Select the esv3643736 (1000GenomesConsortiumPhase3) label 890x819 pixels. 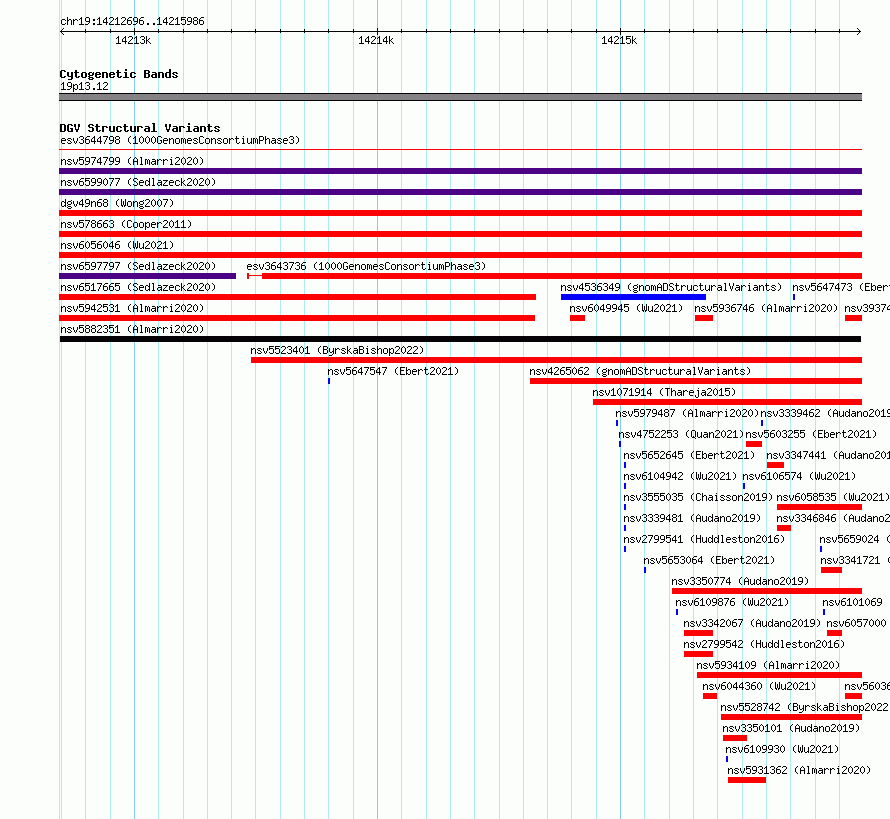366,266
